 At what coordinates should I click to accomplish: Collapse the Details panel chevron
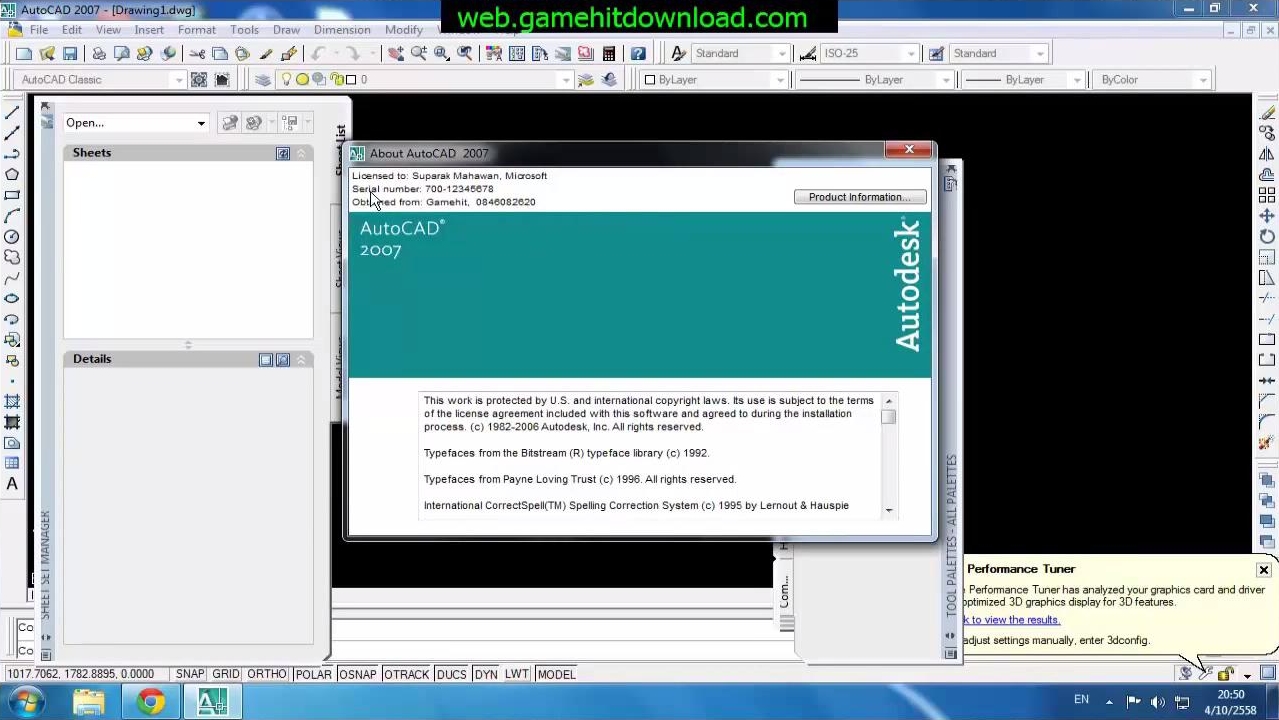(x=301, y=359)
